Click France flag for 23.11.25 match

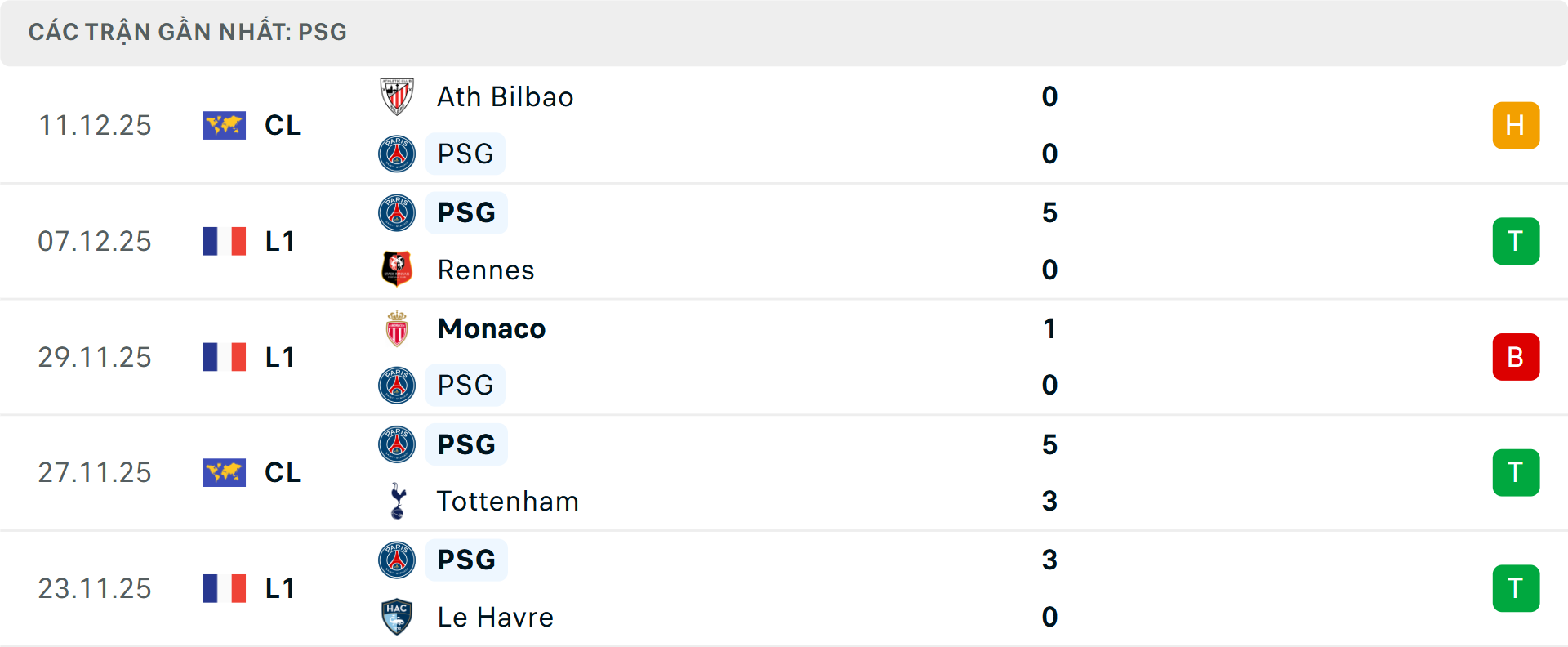[x=225, y=588]
